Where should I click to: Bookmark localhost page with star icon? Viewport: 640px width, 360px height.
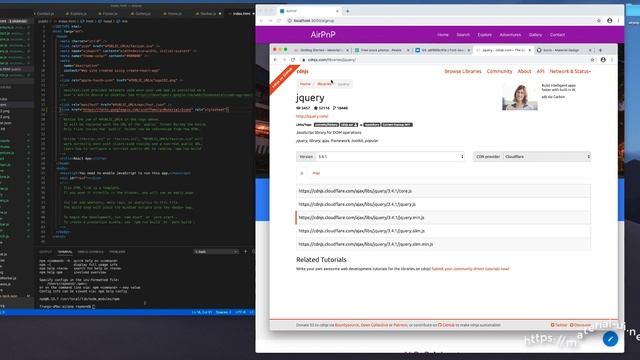point(599,20)
